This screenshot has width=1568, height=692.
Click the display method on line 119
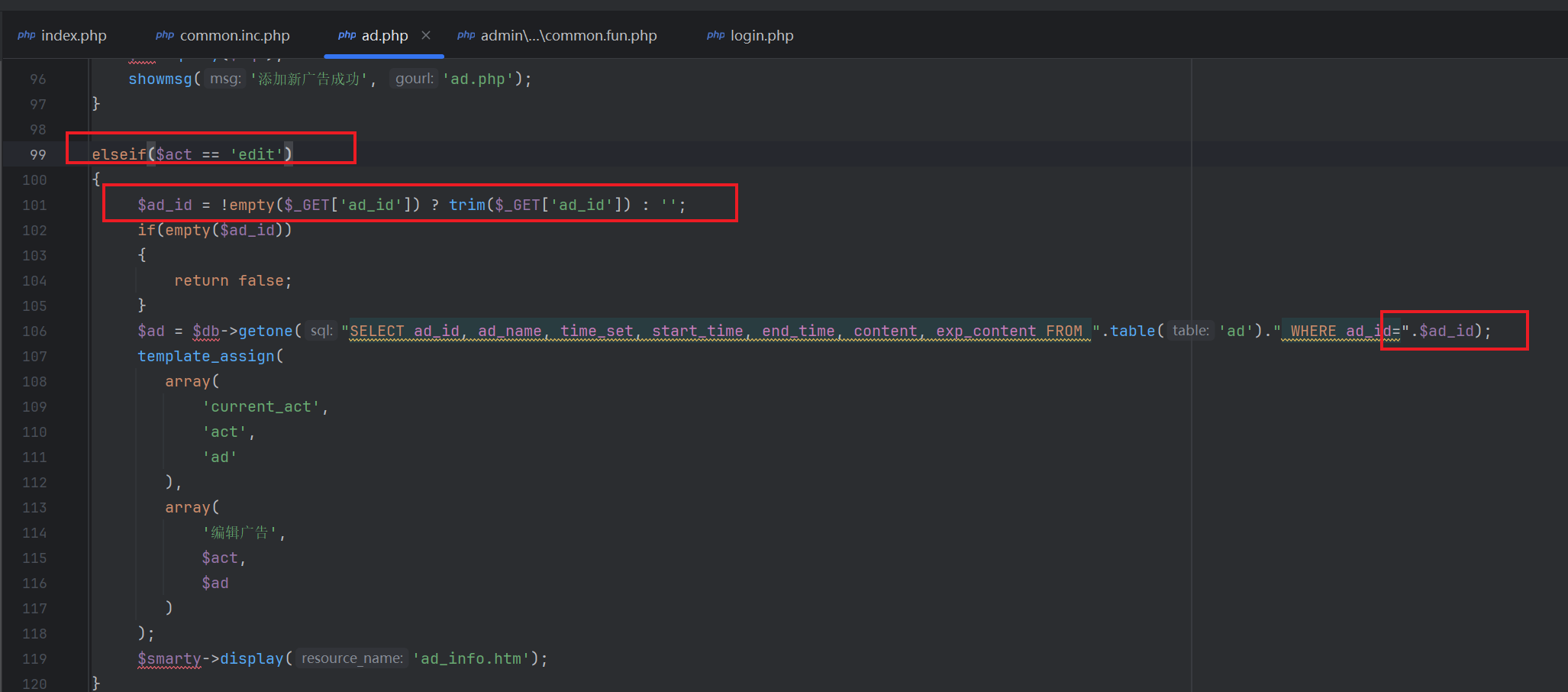252,658
